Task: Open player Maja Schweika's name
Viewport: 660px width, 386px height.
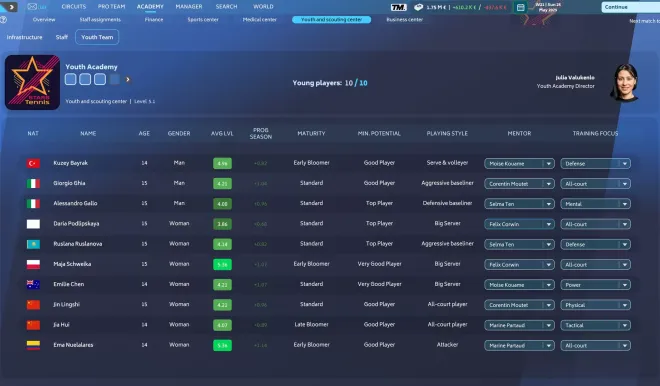Action: point(72,264)
